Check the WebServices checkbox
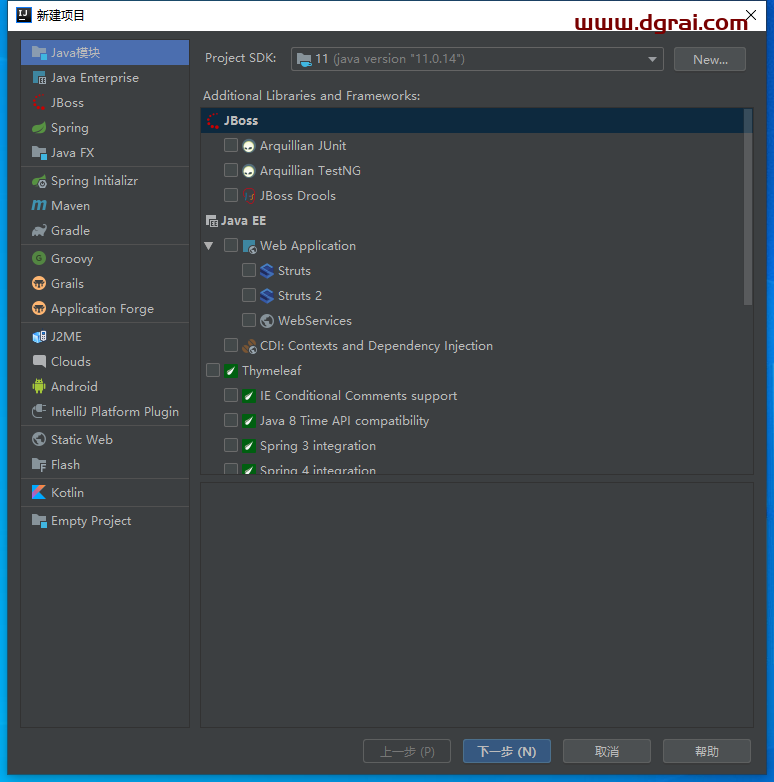The width and height of the screenshot is (774, 782). (x=248, y=320)
